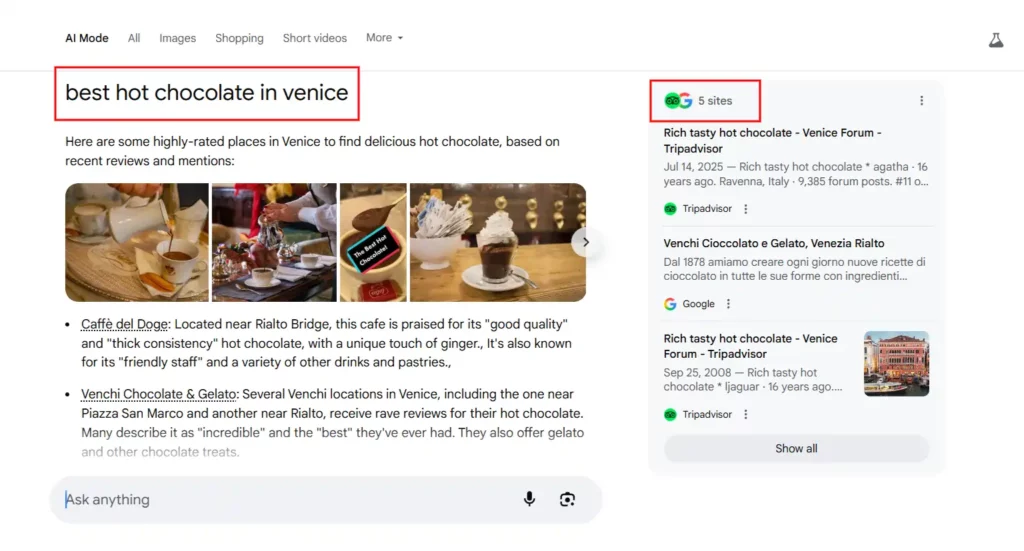Click best hot chocolate in venice heading
The width and height of the screenshot is (1024, 551).
coord(206,93)
